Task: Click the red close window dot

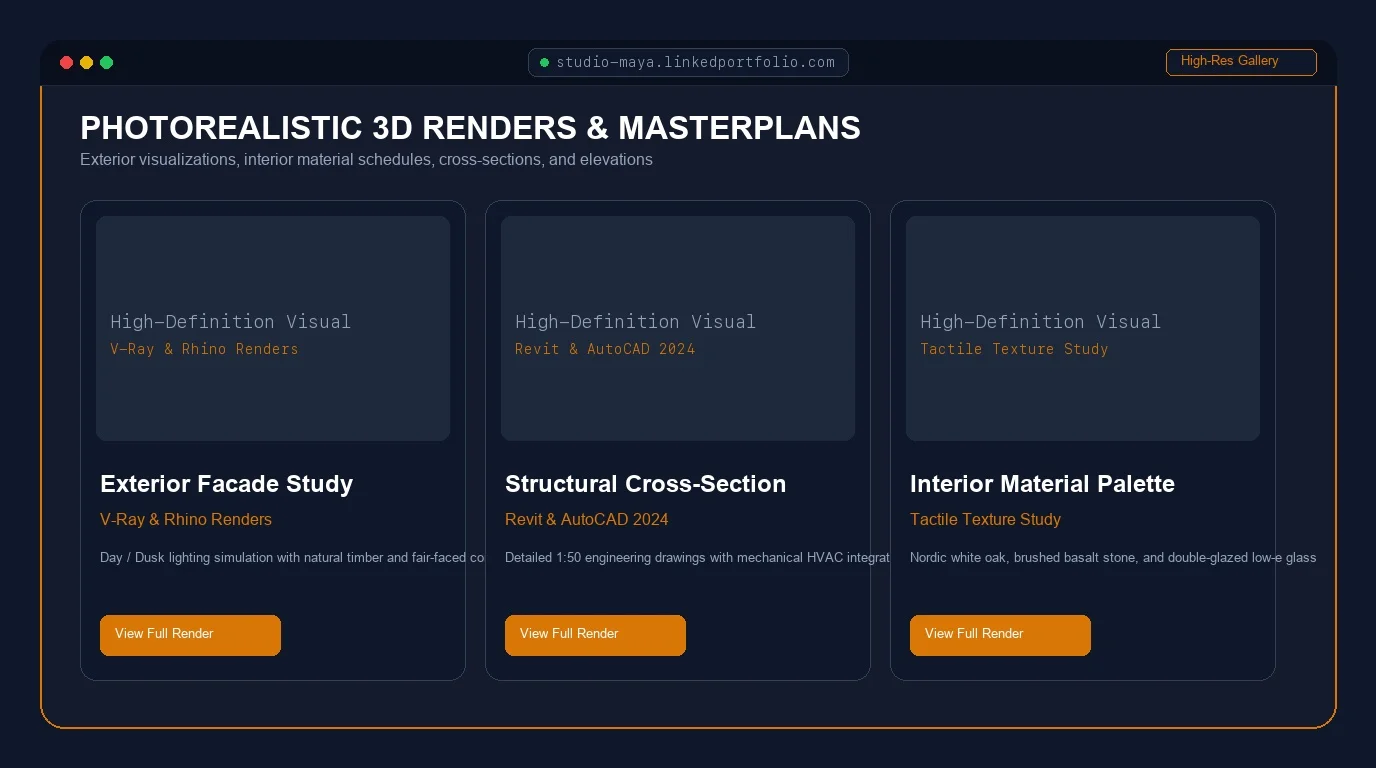Action: (x=67, y=63)
